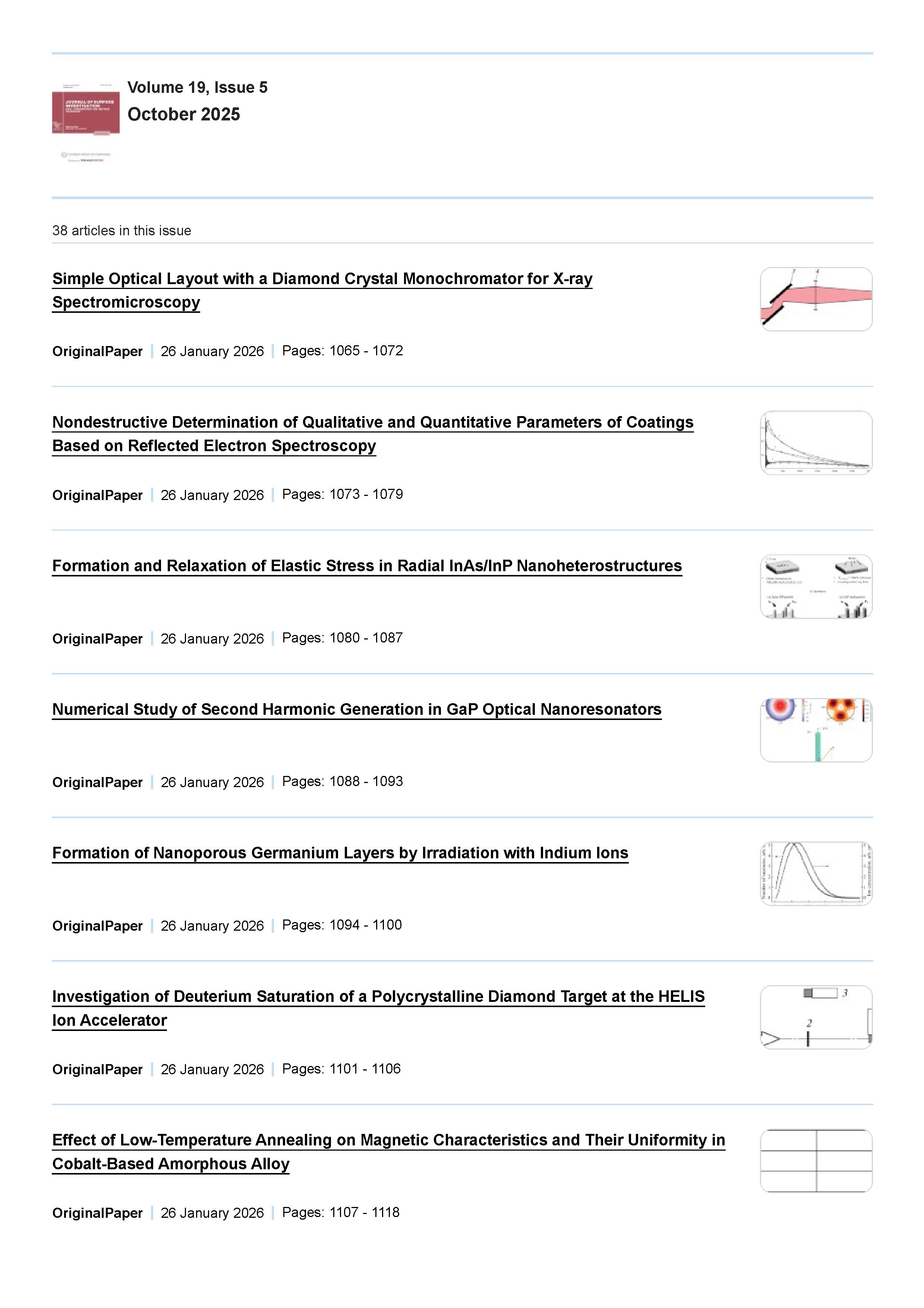The height and width of the screenshot is (1308, 924).
Task: Click the publisher logo below the journal cover
Action: 85,157
